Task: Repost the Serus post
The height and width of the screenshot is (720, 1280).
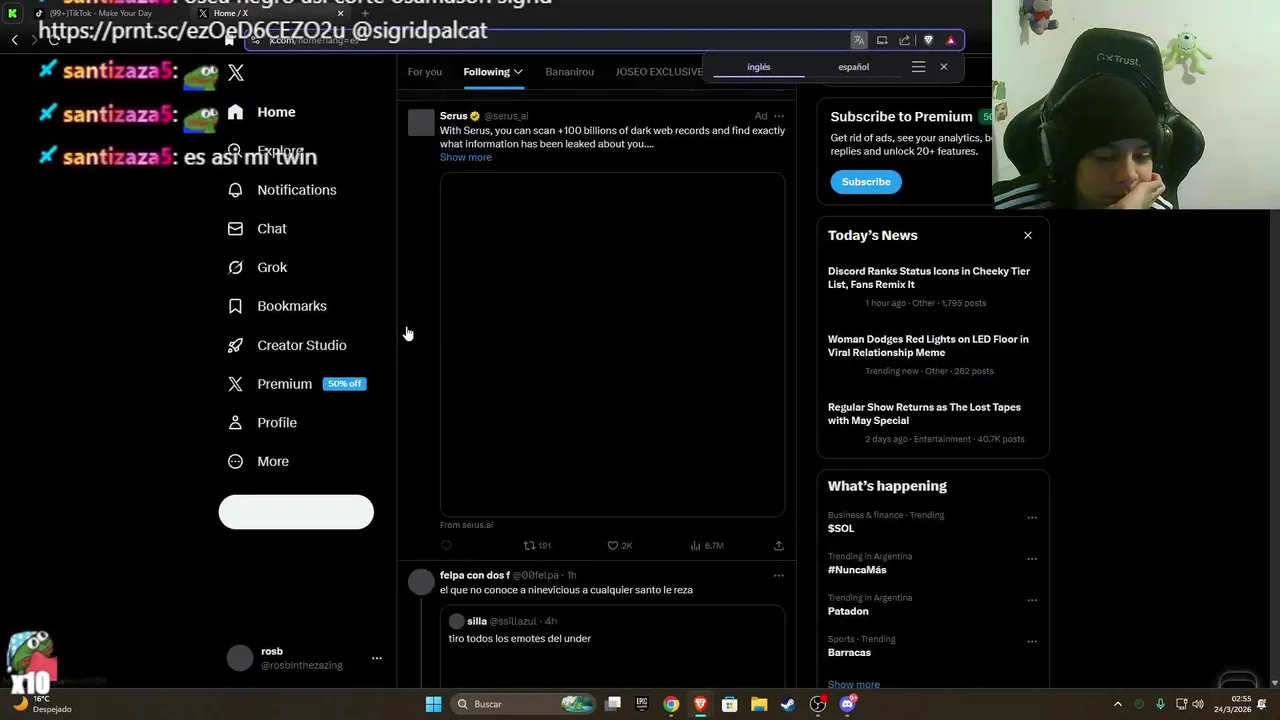Action: coord(537,546)
